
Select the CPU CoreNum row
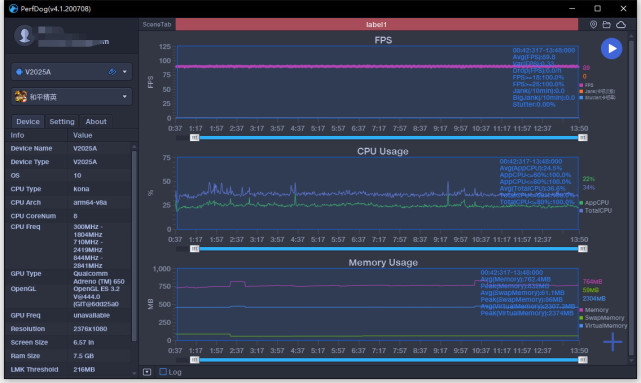click(x=69, y=216)
